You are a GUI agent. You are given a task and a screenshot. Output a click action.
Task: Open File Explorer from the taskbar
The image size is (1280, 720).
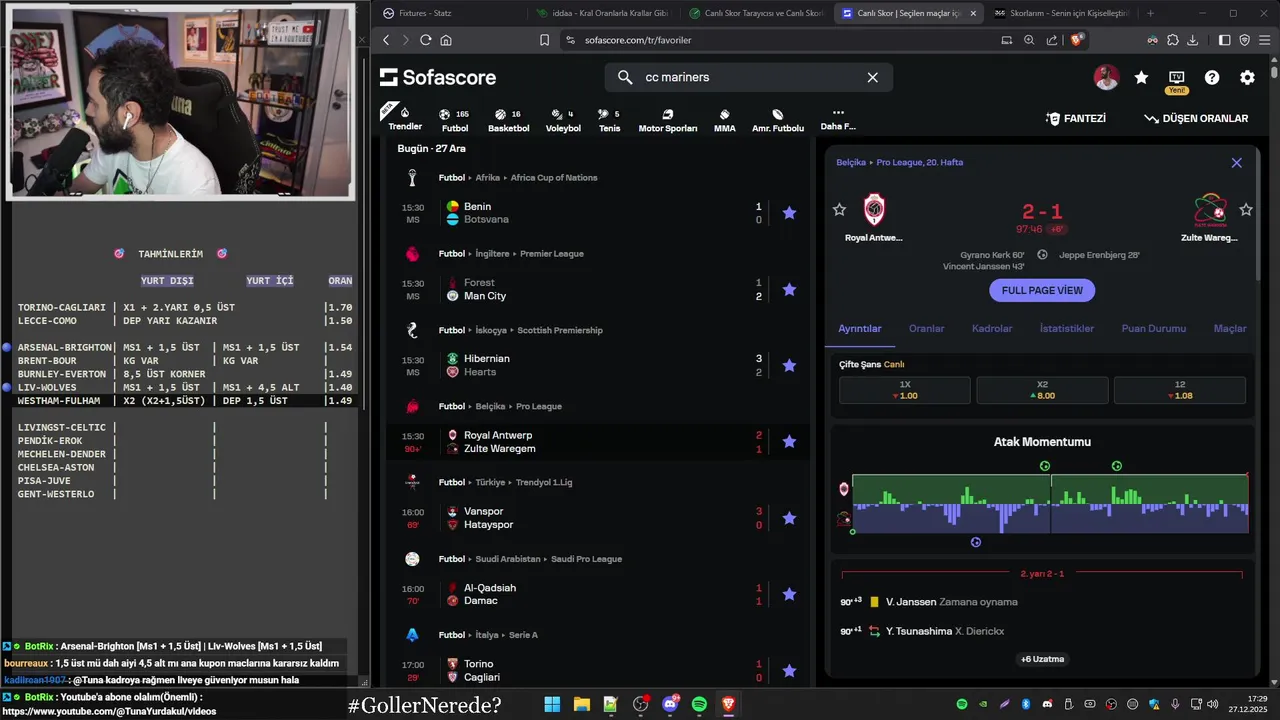tap(581, 704)
